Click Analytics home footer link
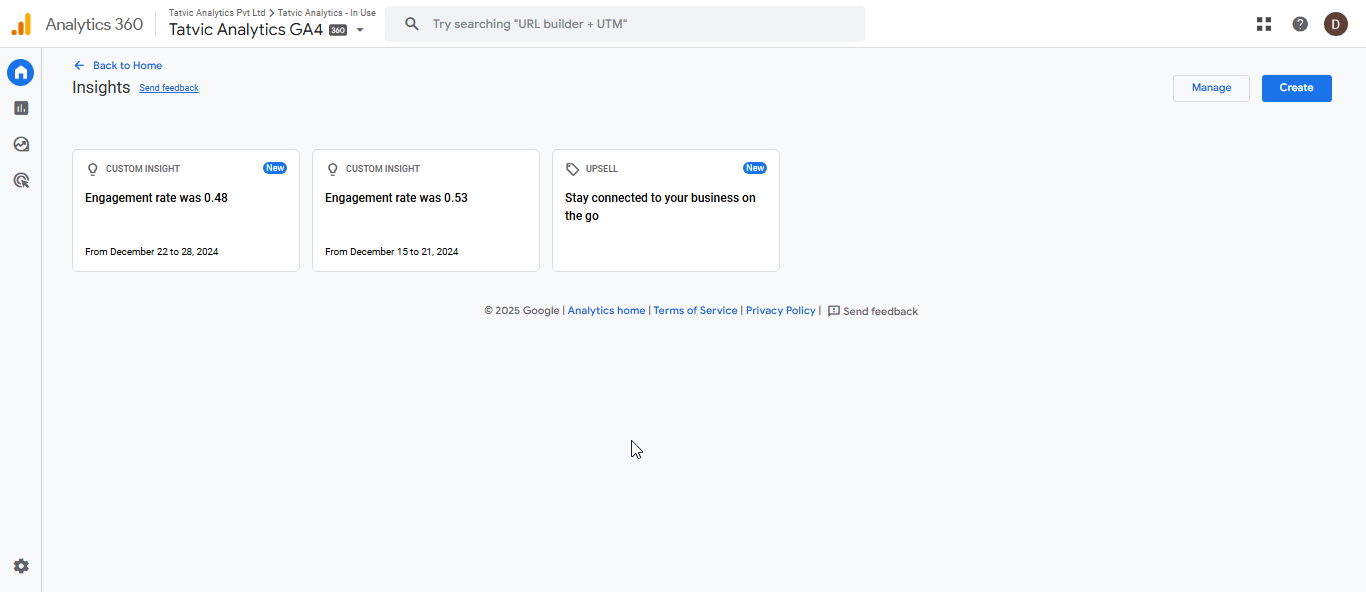This screenshot has height=592, width=1366. click(606, 311)
